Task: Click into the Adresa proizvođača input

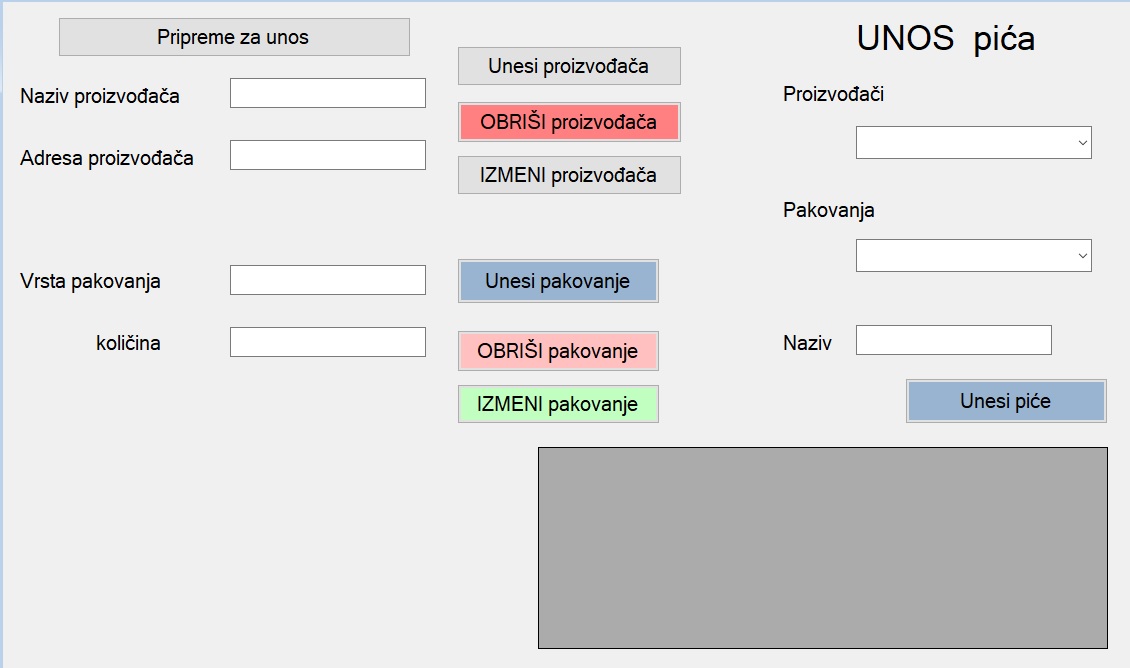Action: coord(328,155)
